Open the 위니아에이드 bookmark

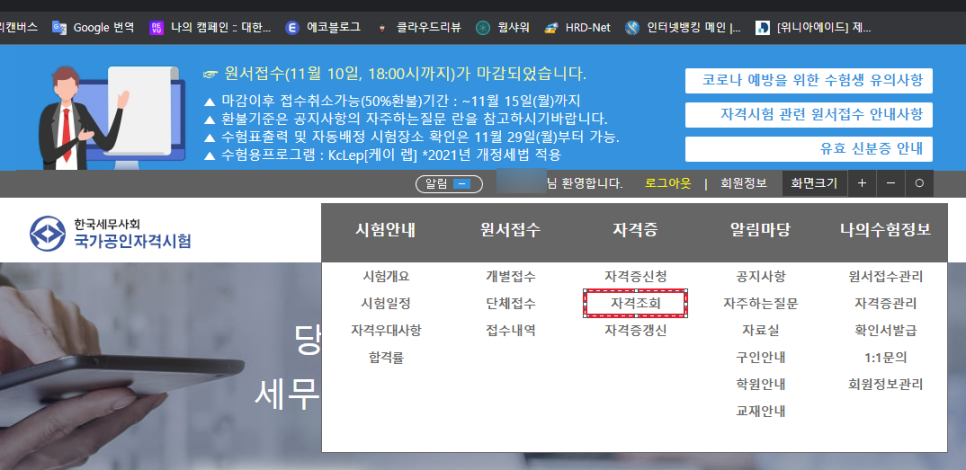point(813,27)
